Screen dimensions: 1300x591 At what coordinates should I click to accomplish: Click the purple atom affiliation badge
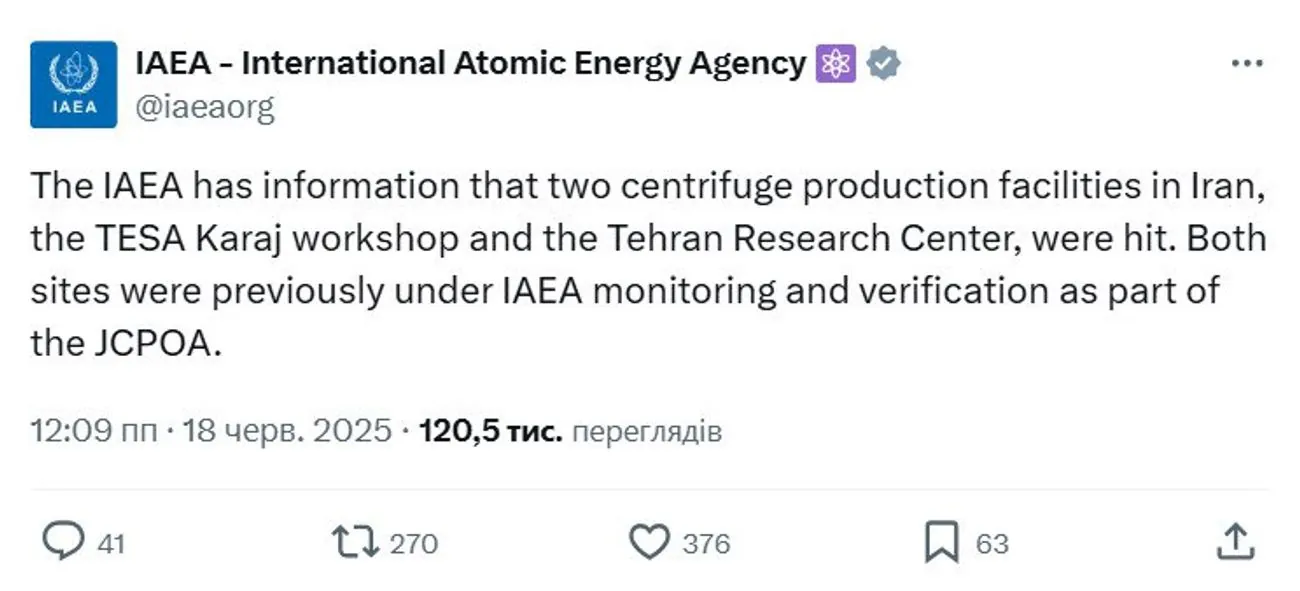836,64
